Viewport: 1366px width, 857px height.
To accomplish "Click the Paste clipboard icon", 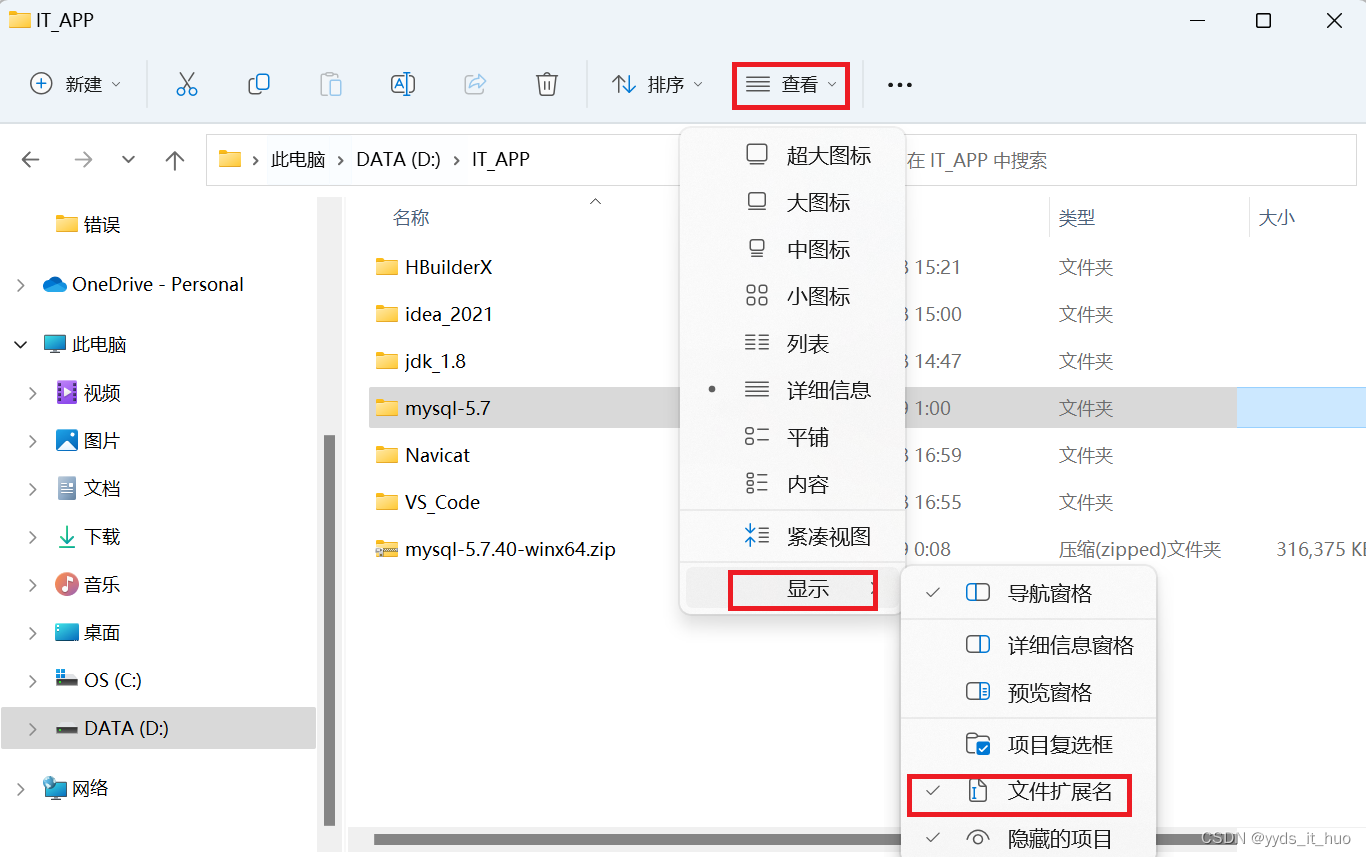I will point(331,84).
